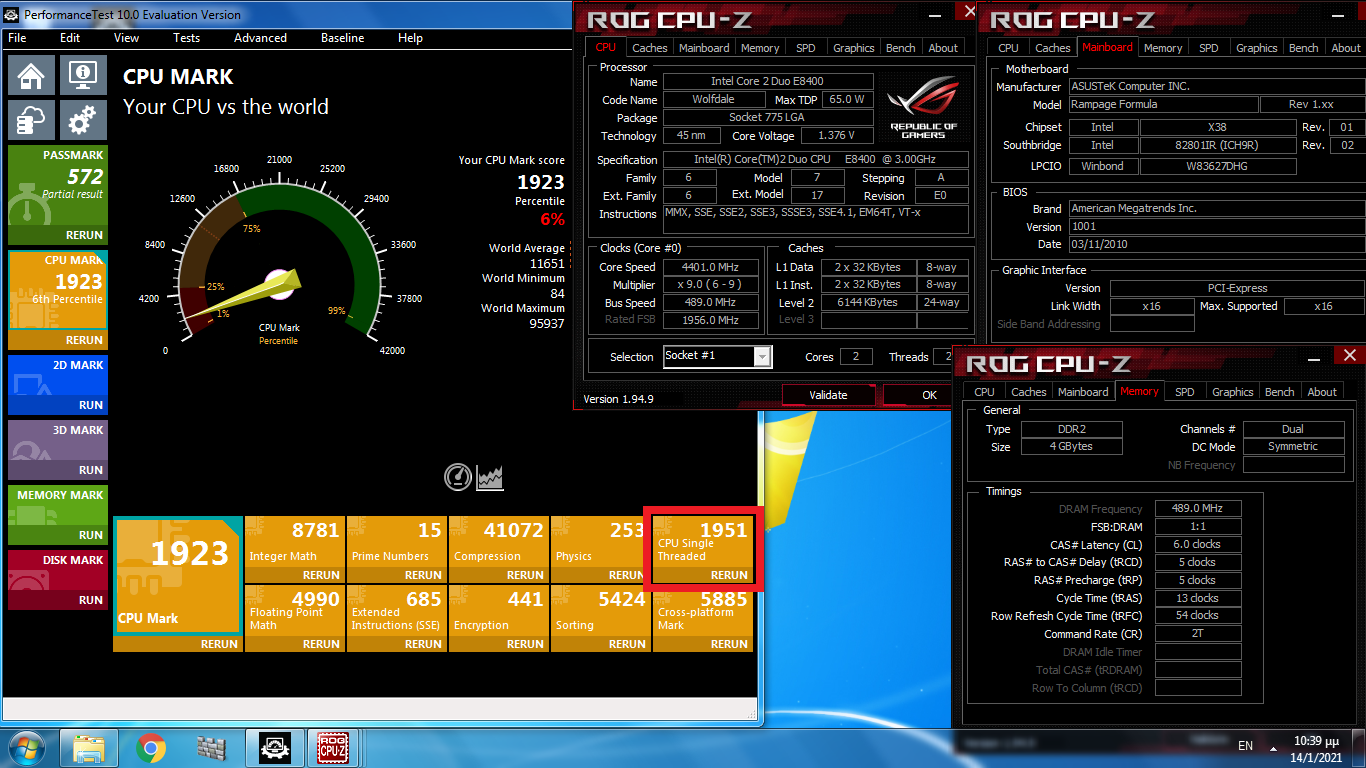Rerun the large CPU Mark 1923 tile
1366x768 pixels.
point(219,644)
